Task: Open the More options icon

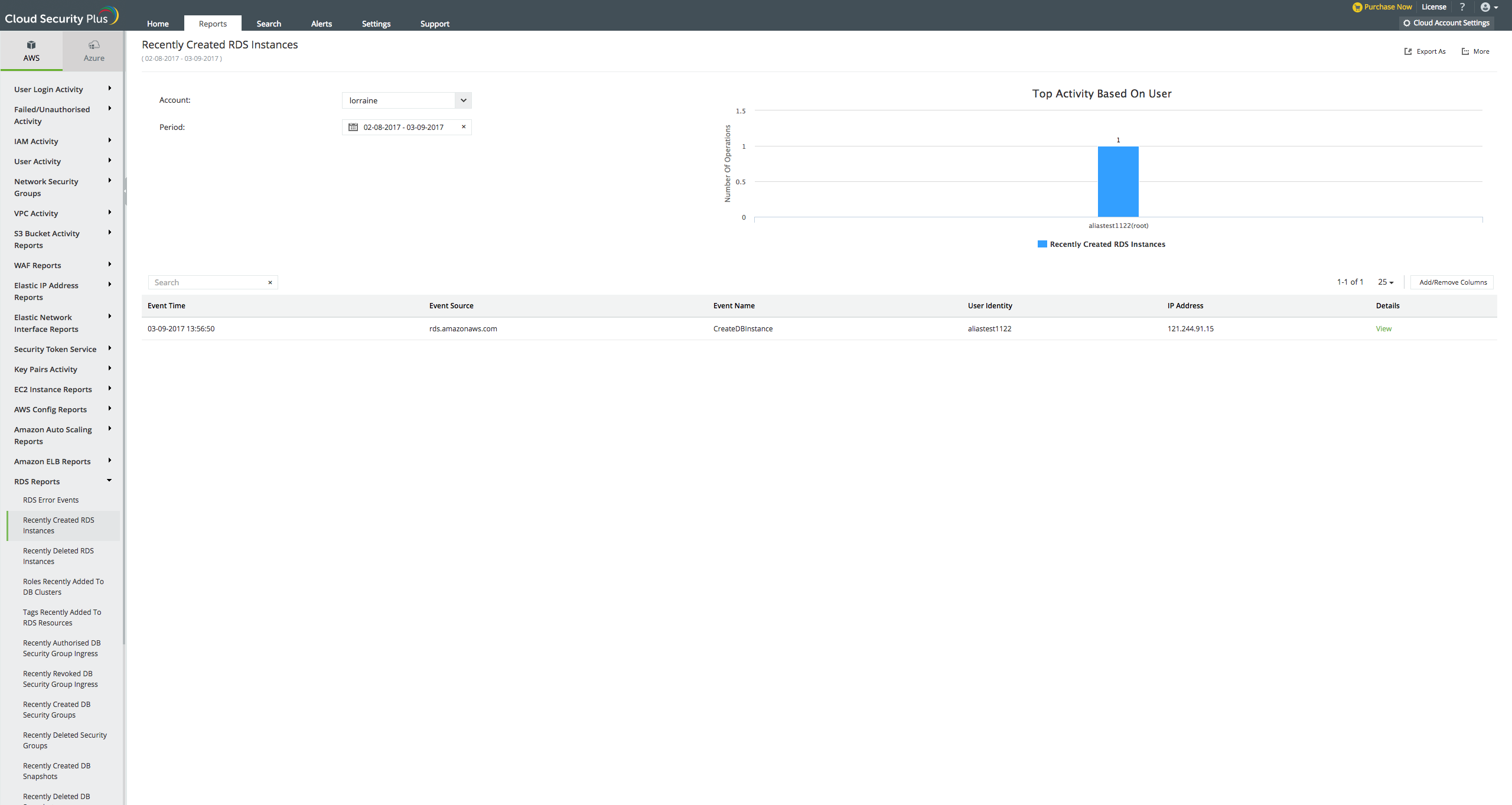Action: click(x=1465, y=51)
